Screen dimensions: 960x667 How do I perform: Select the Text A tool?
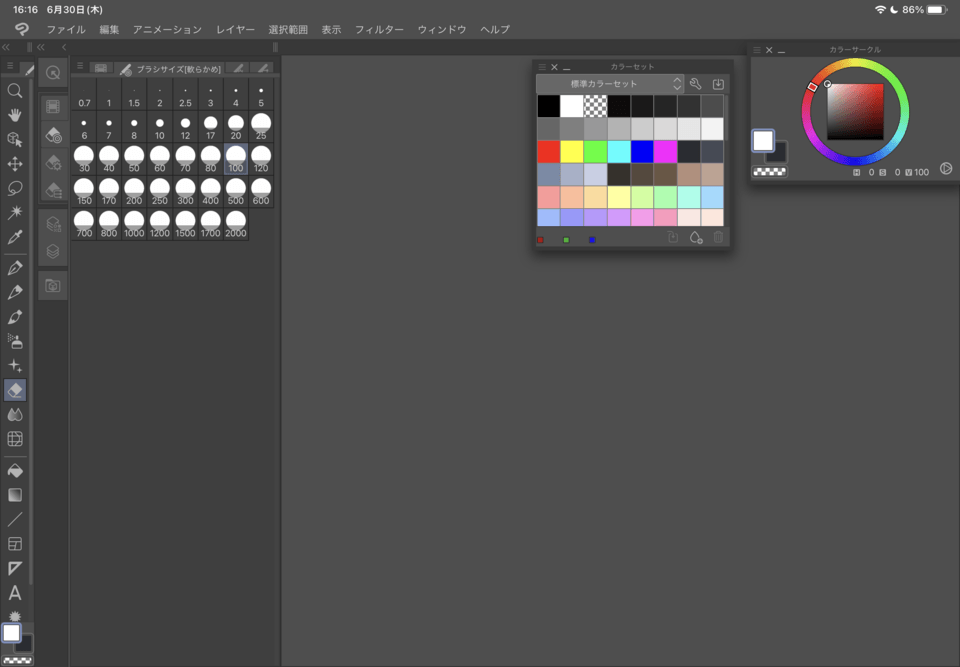[x=15, y=593]
